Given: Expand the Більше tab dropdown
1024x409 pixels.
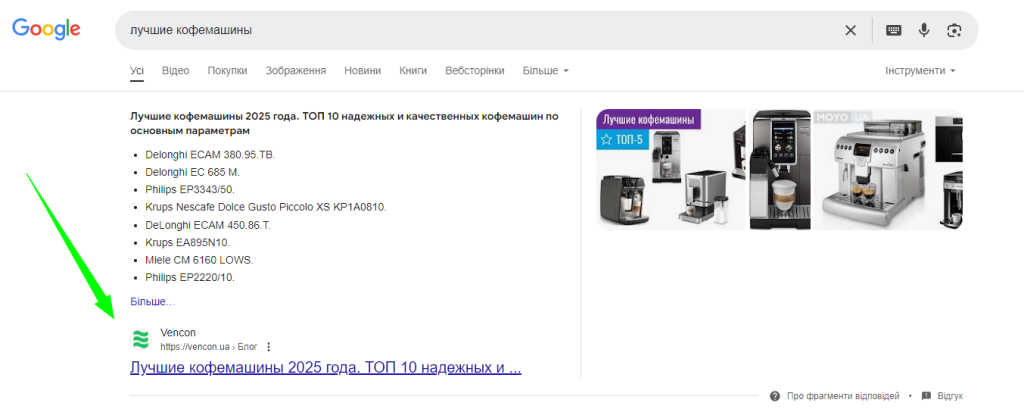Looking at the screenshot, I should 546,71.
